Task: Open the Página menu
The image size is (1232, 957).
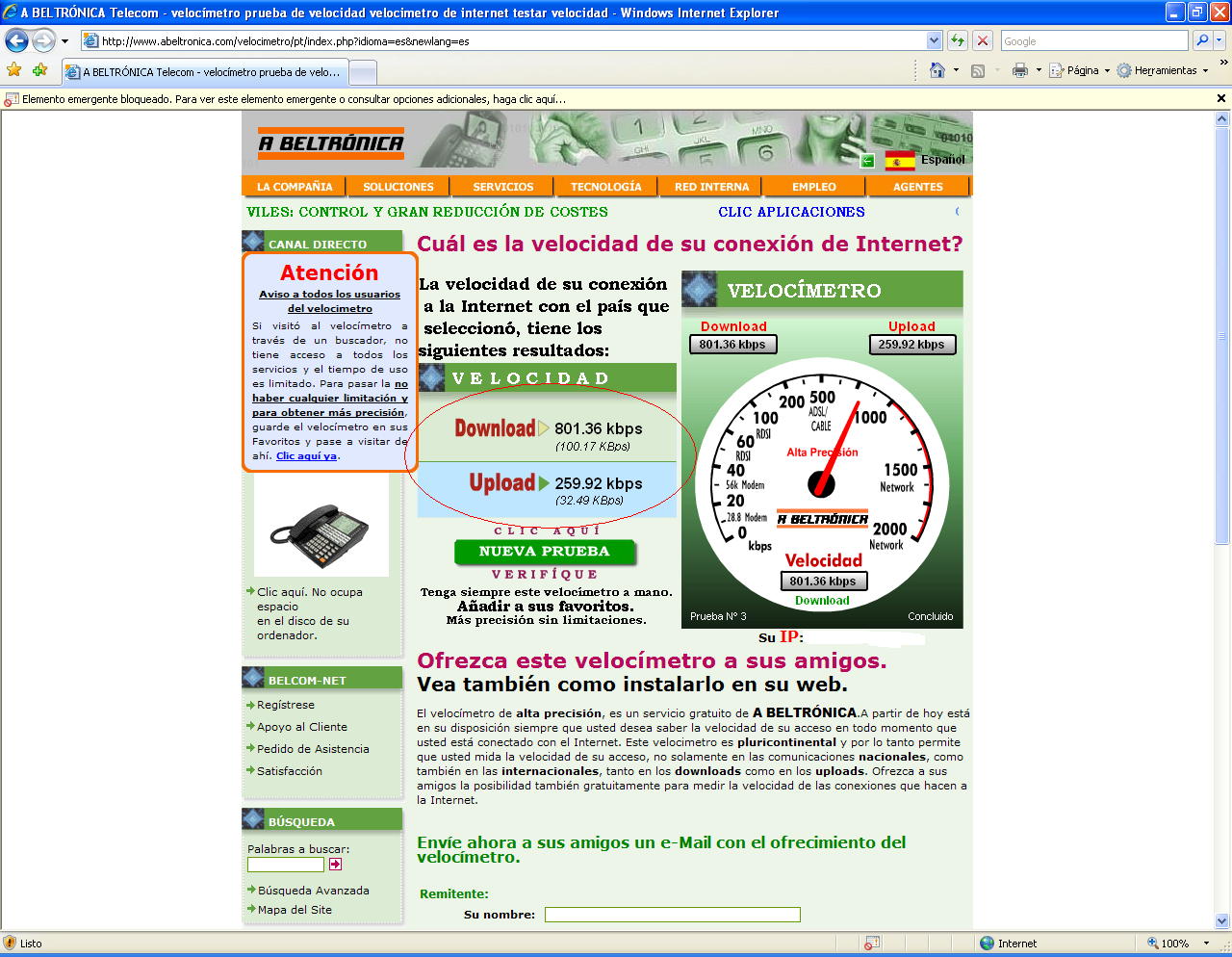Action: click(1079, 70)
